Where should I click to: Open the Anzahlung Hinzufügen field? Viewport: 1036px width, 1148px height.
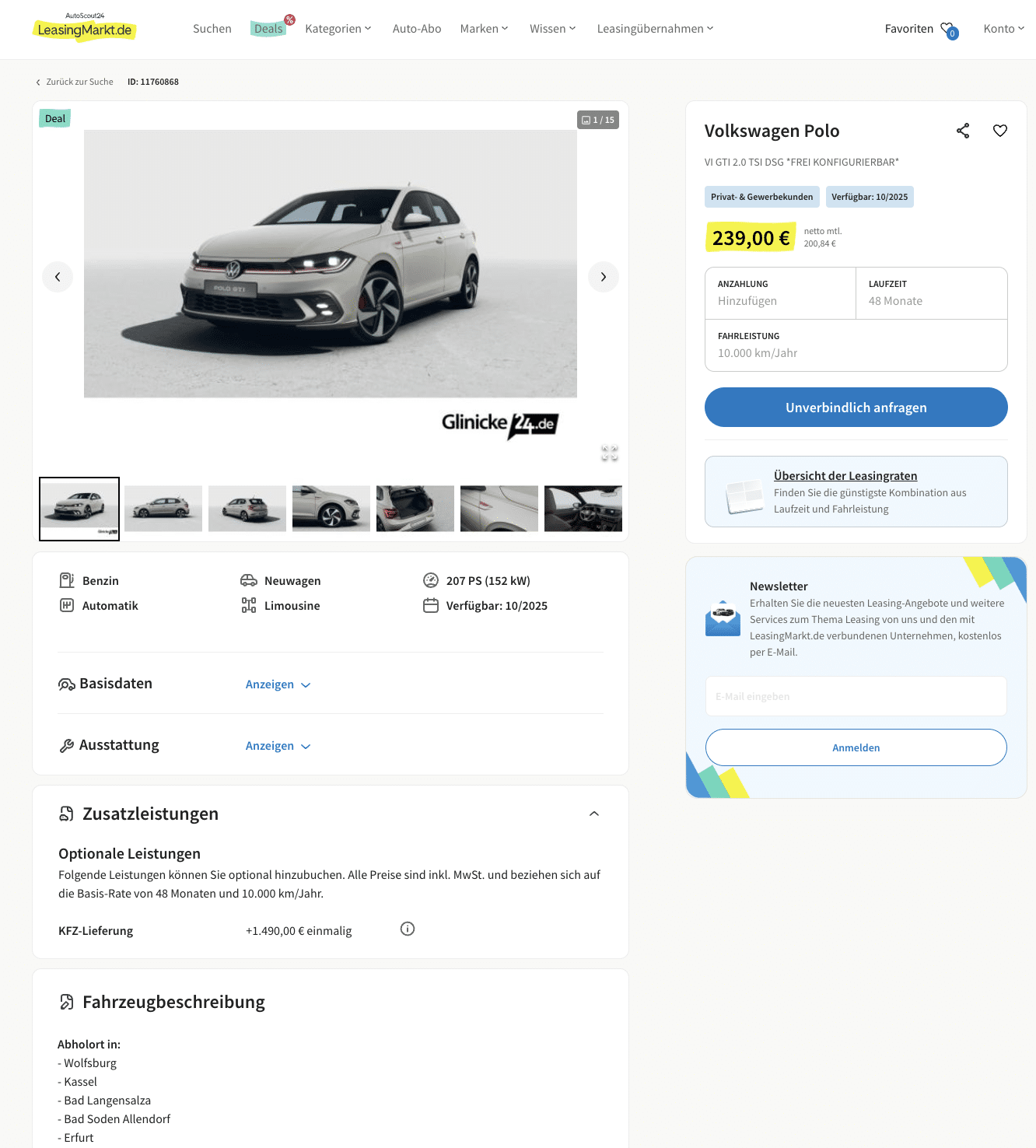pos(781,293)
